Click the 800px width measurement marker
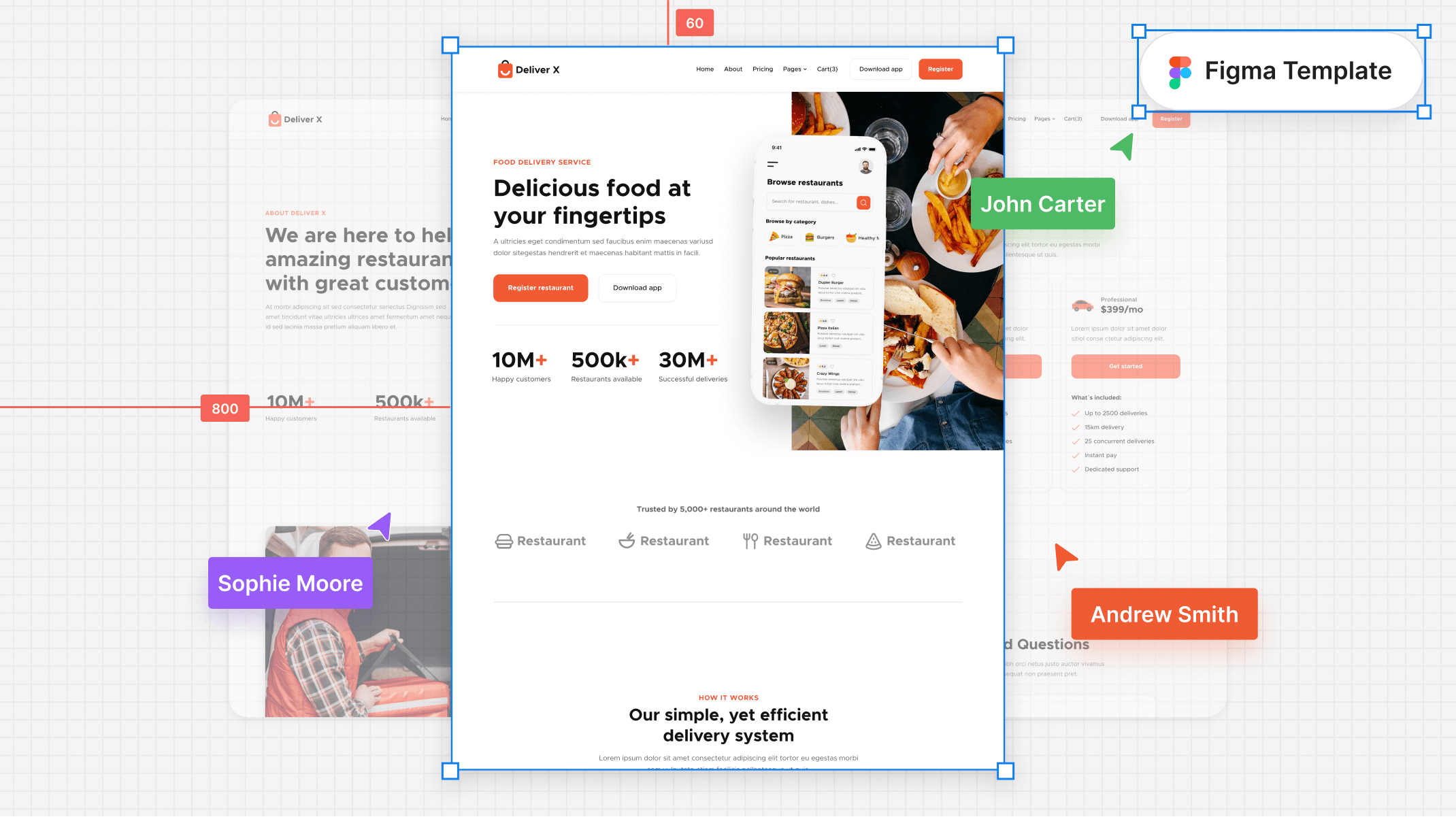This screenshot has width=1456, height=817. [224, 408]
